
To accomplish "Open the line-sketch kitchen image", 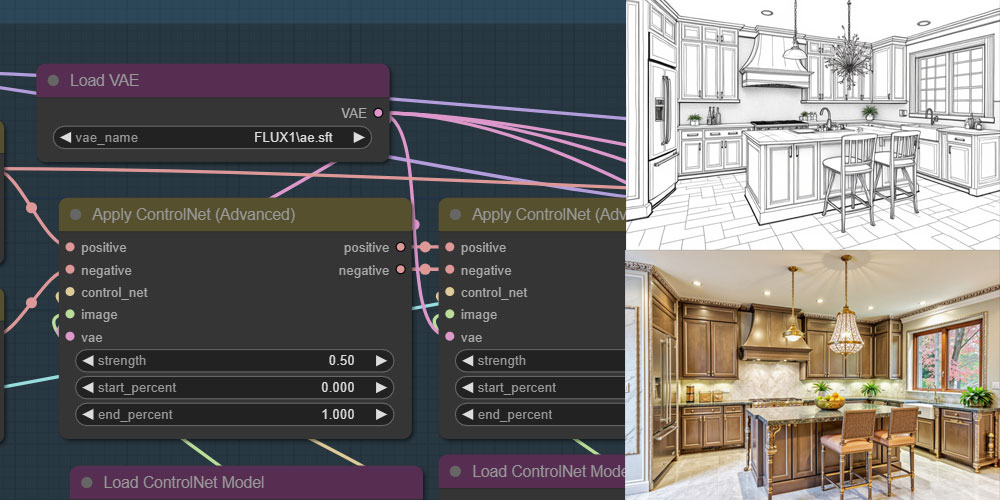I will pyautogui.click(x=813, y=124).
